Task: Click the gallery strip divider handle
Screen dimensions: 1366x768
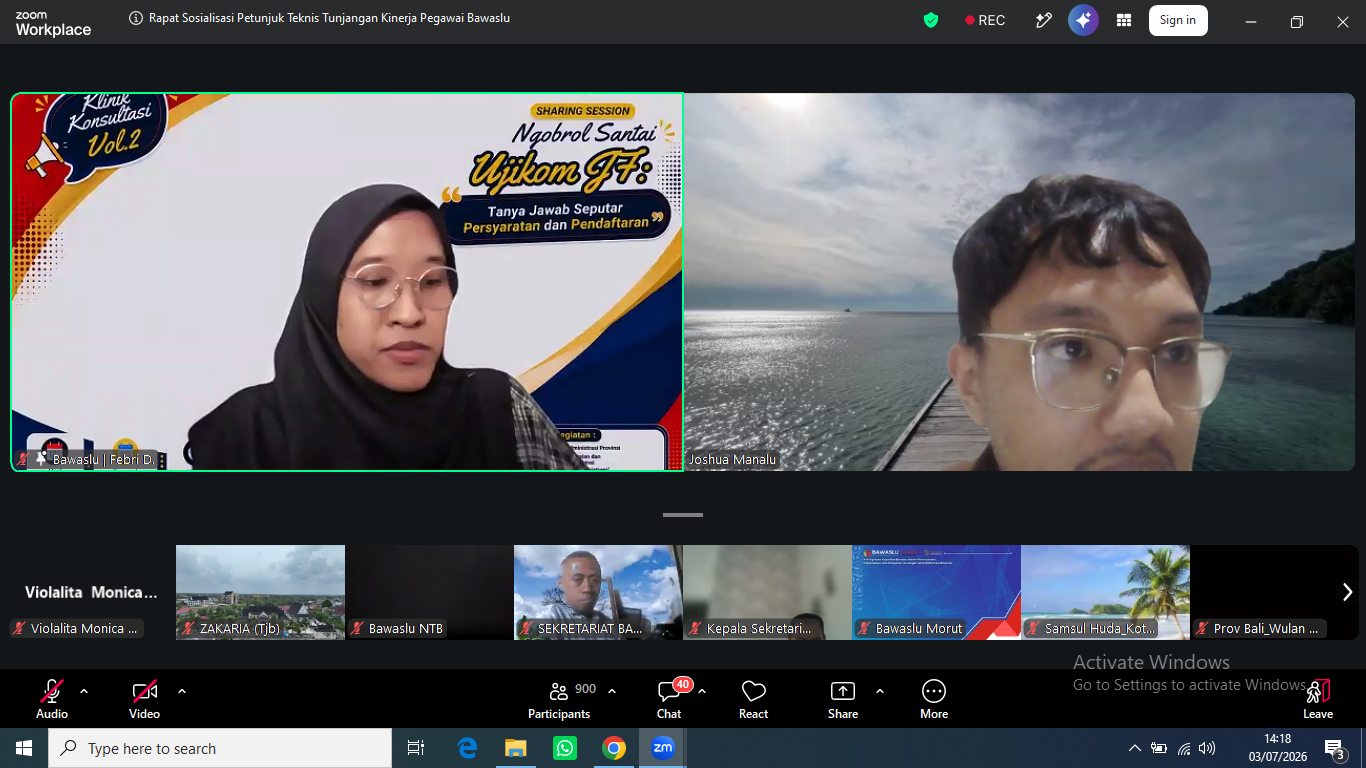Action: pyautogui.click(x=683, y=515)
